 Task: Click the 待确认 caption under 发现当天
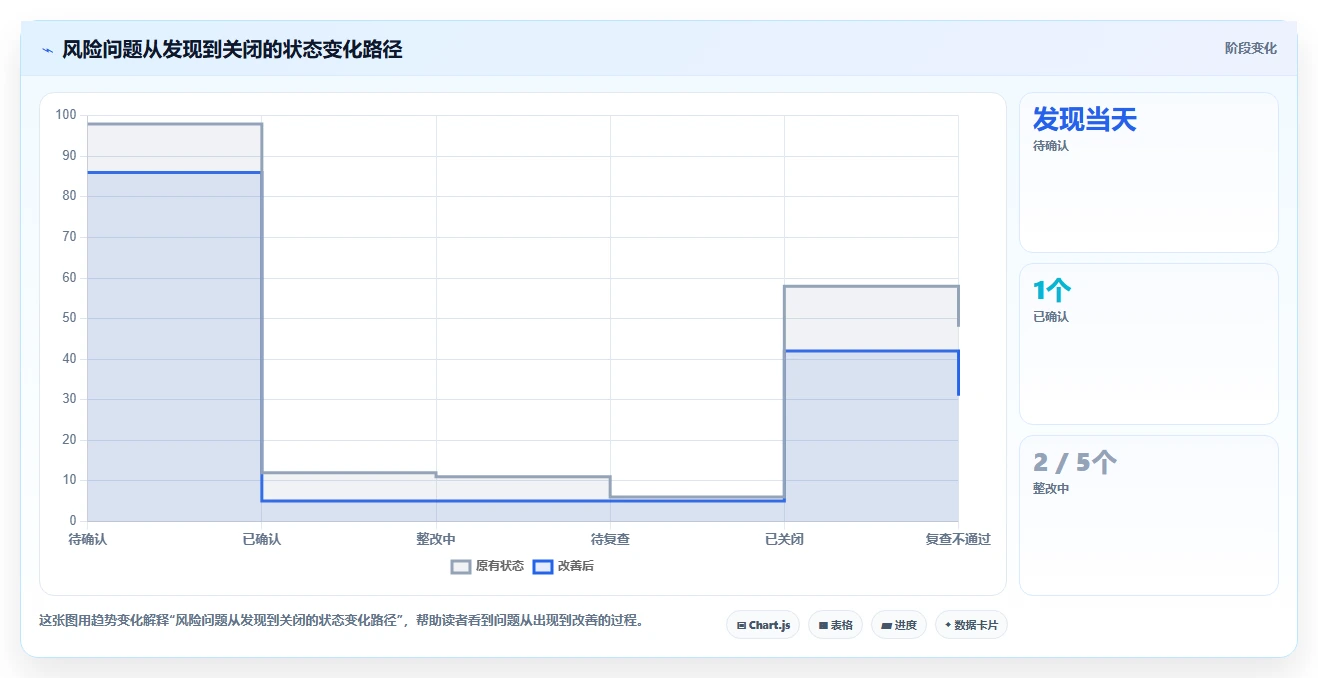1051,146
